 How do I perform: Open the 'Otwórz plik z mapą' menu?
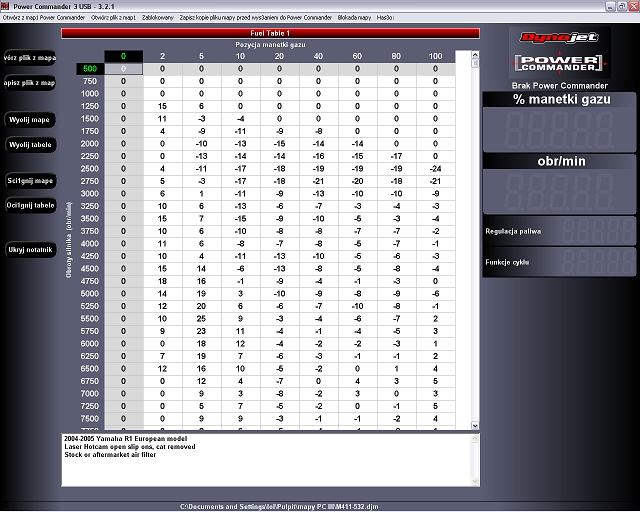pyautogui.click(x=113, y=18)
